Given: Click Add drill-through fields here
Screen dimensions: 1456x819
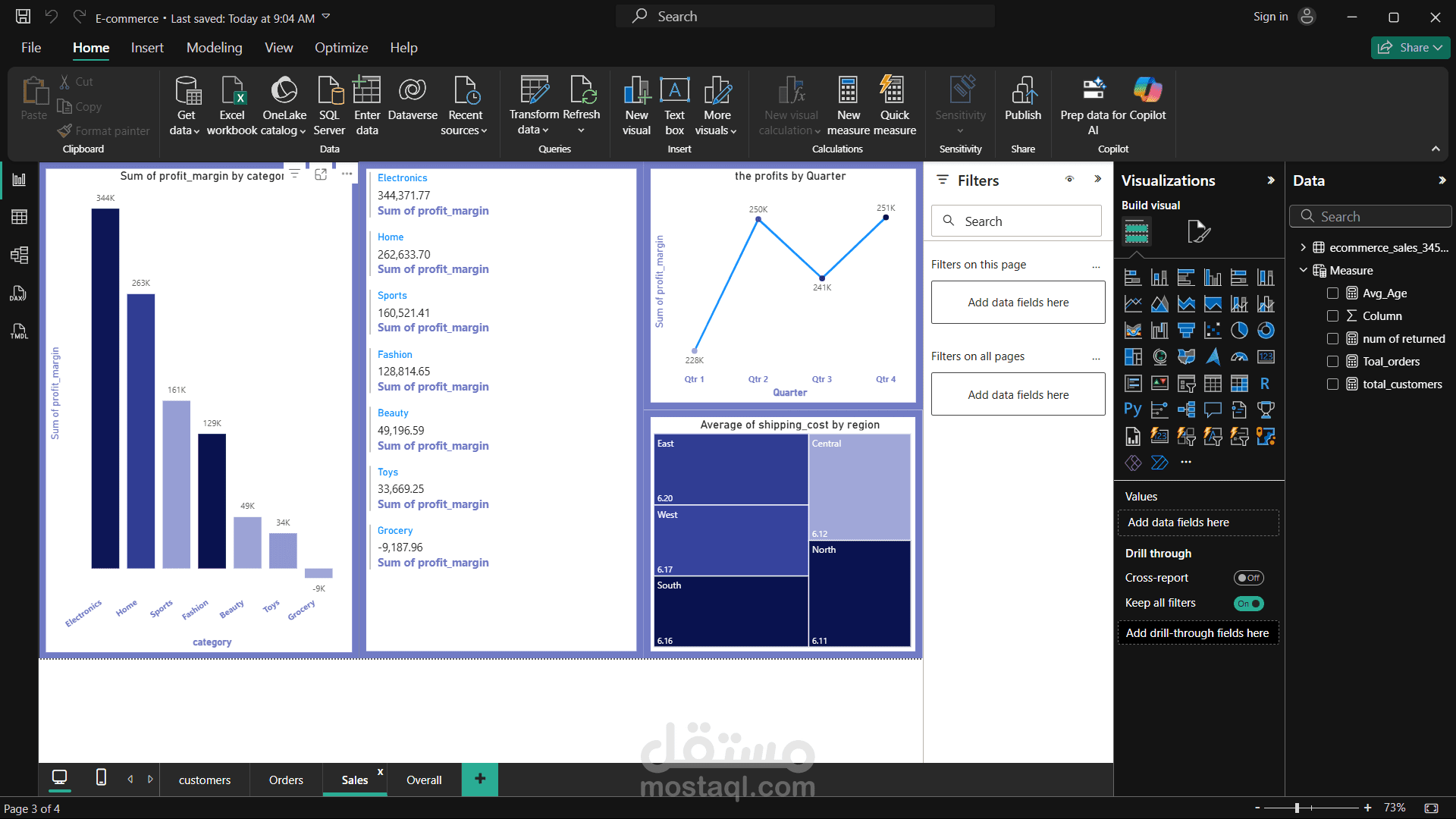Looking at the screenshot, I should [x=1197, y=633].
